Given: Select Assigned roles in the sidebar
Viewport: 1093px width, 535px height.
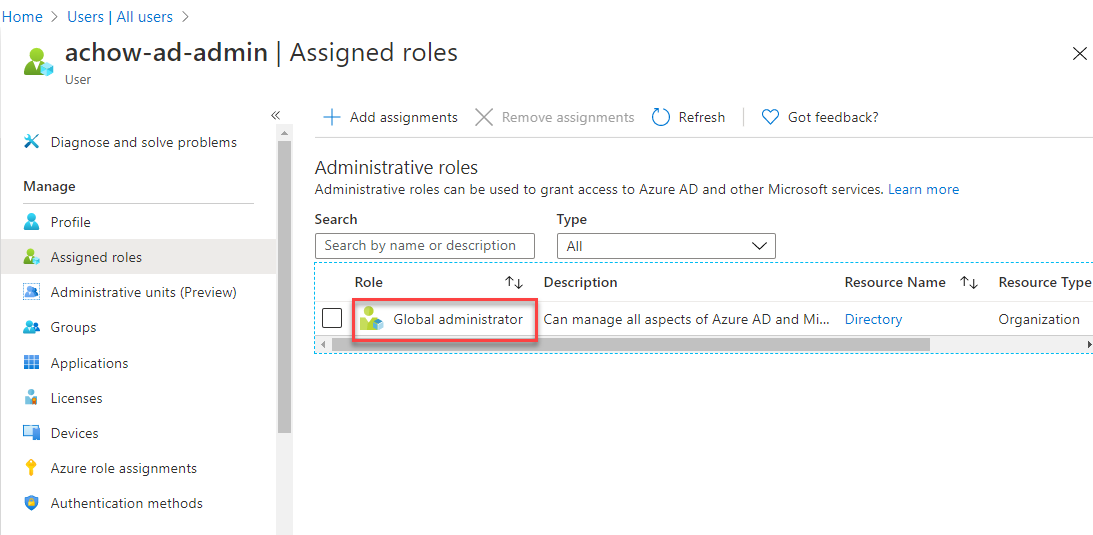Looking at the screenshot, I should (96, 257).
